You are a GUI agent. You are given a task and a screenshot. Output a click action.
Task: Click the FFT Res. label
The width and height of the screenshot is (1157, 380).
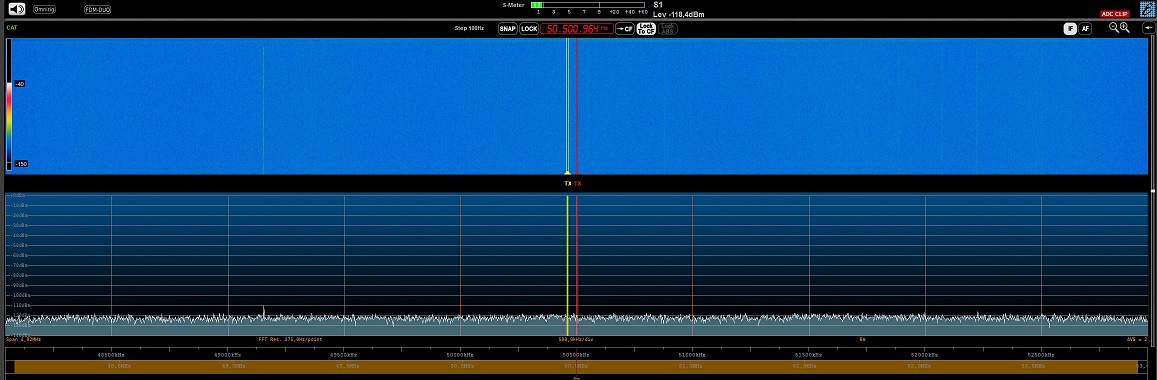click(x=290, y=339)
